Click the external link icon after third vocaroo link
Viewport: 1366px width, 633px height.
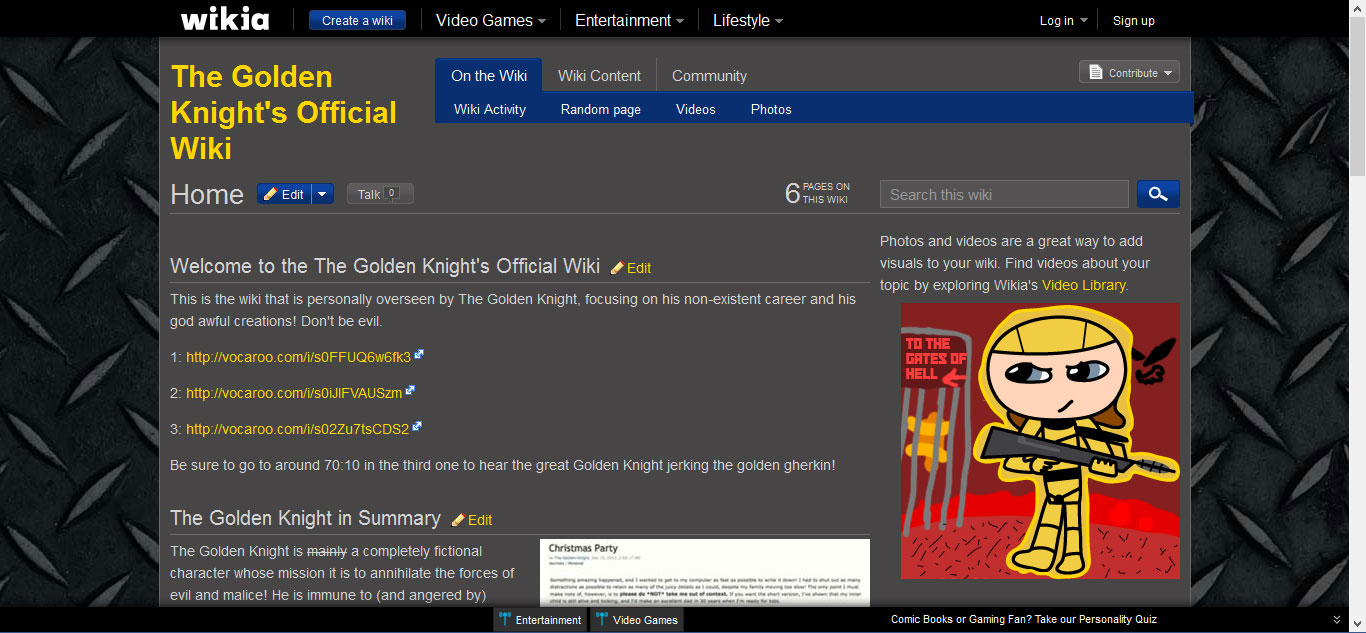[x=417, y=427]
